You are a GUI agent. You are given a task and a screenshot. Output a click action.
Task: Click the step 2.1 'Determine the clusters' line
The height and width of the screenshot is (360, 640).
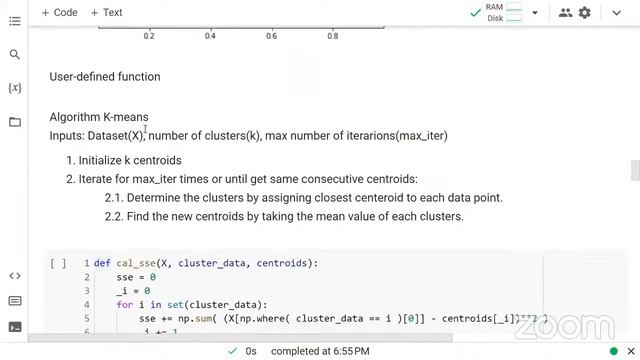coord(304,198)
